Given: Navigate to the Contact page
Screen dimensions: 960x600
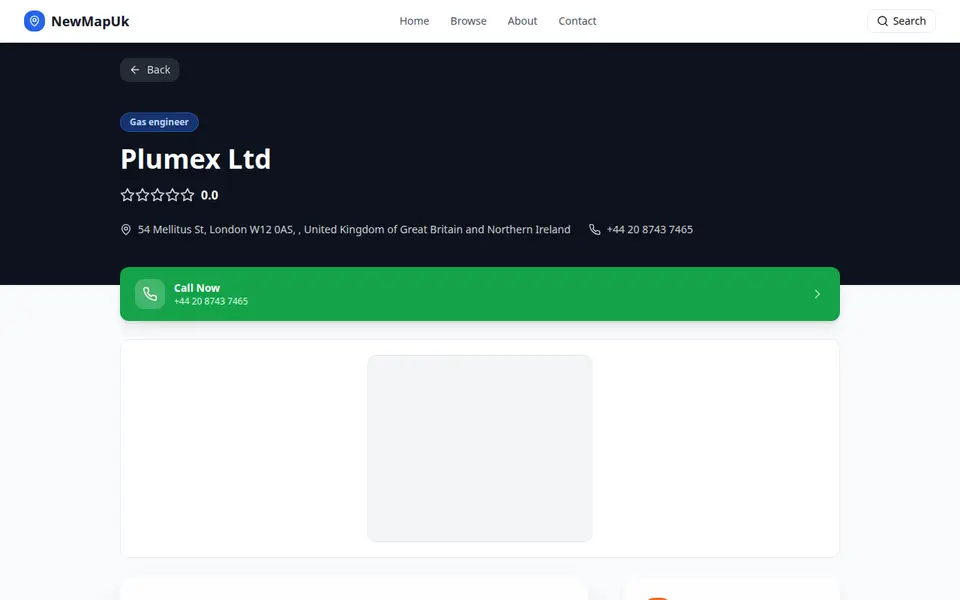Looking at the screenshot, I should (x=577, y=21).
